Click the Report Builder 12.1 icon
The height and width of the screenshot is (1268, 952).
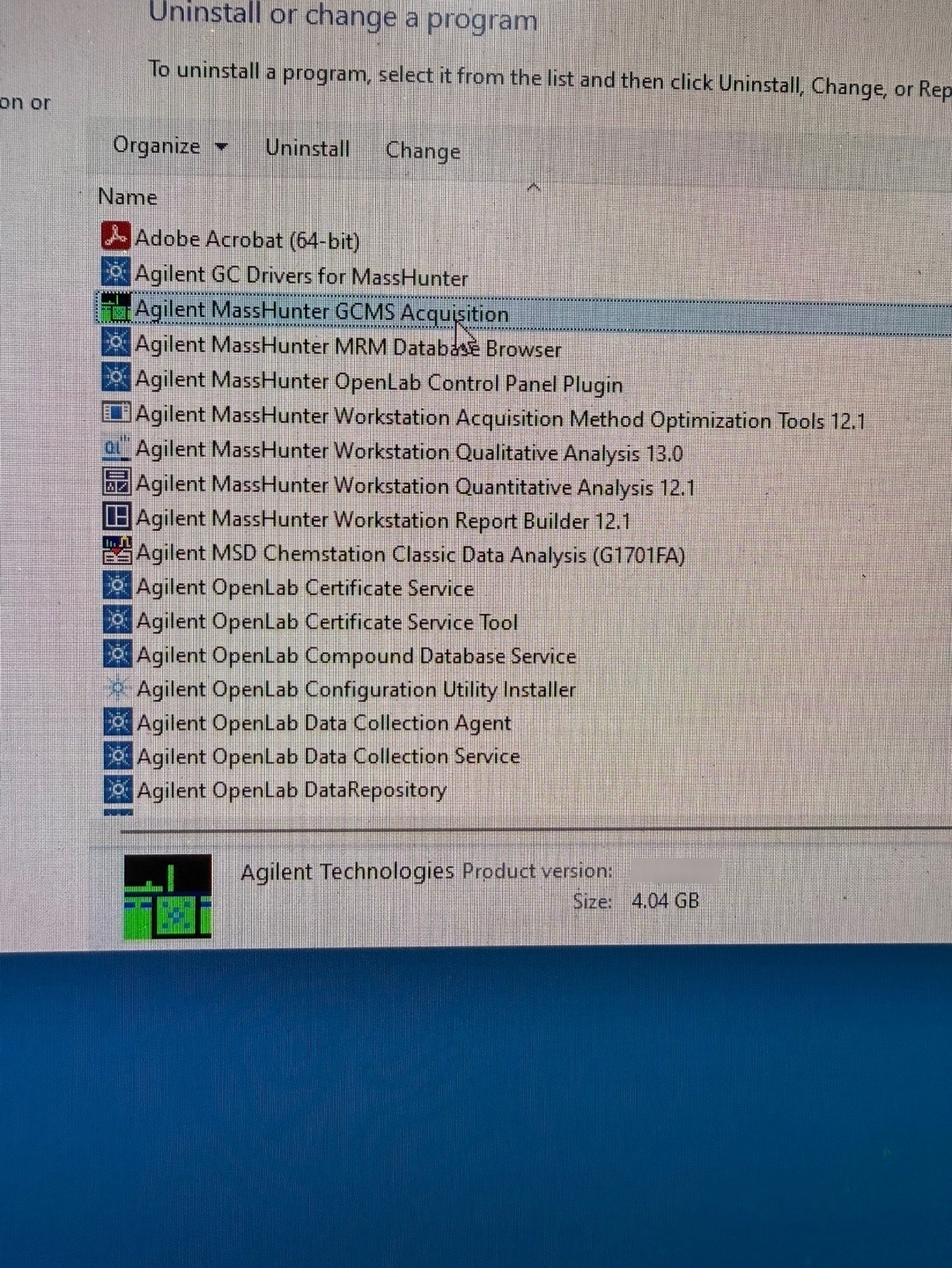(116, 516)
